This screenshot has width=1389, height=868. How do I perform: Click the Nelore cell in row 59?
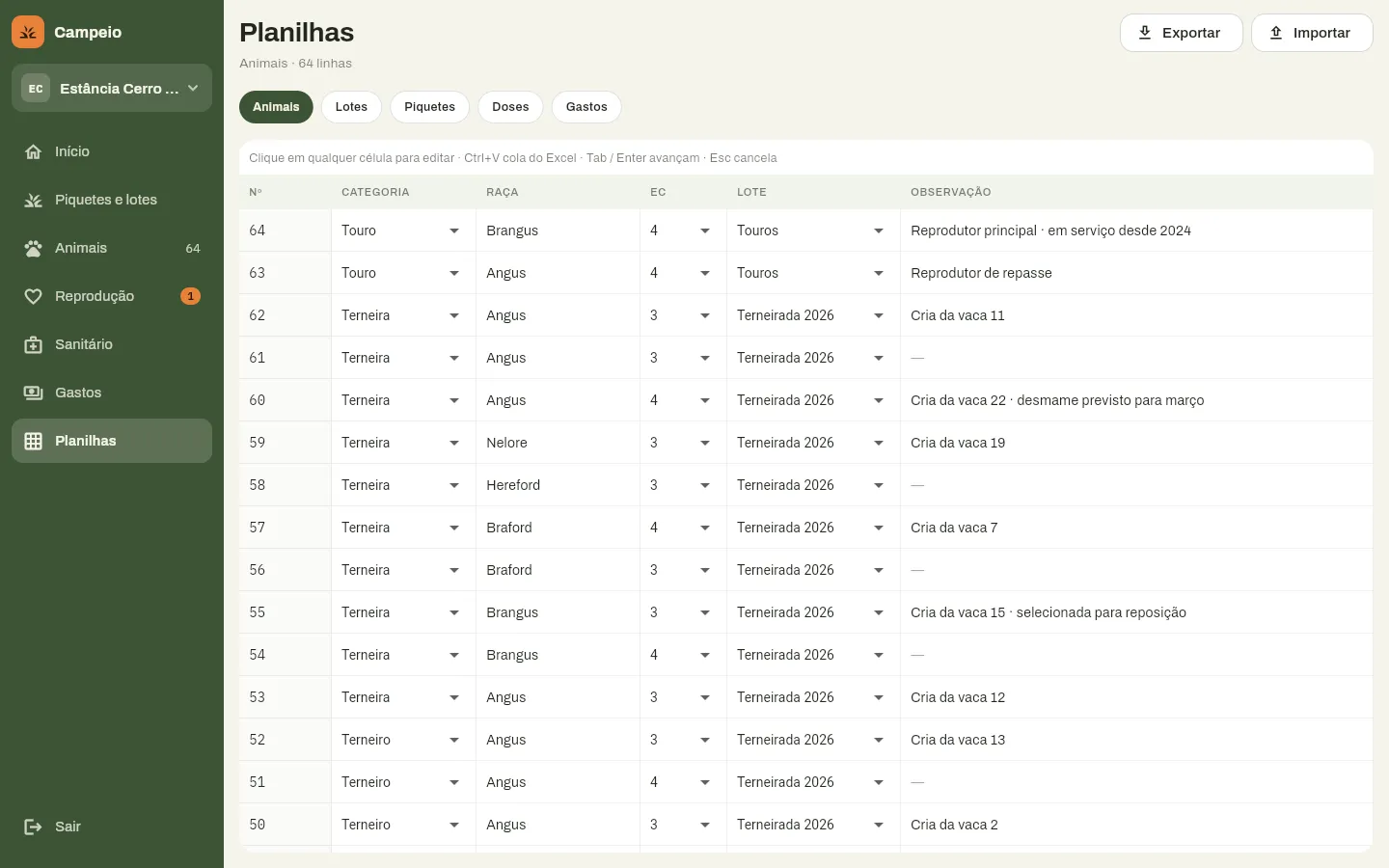(x=558, y=443)
